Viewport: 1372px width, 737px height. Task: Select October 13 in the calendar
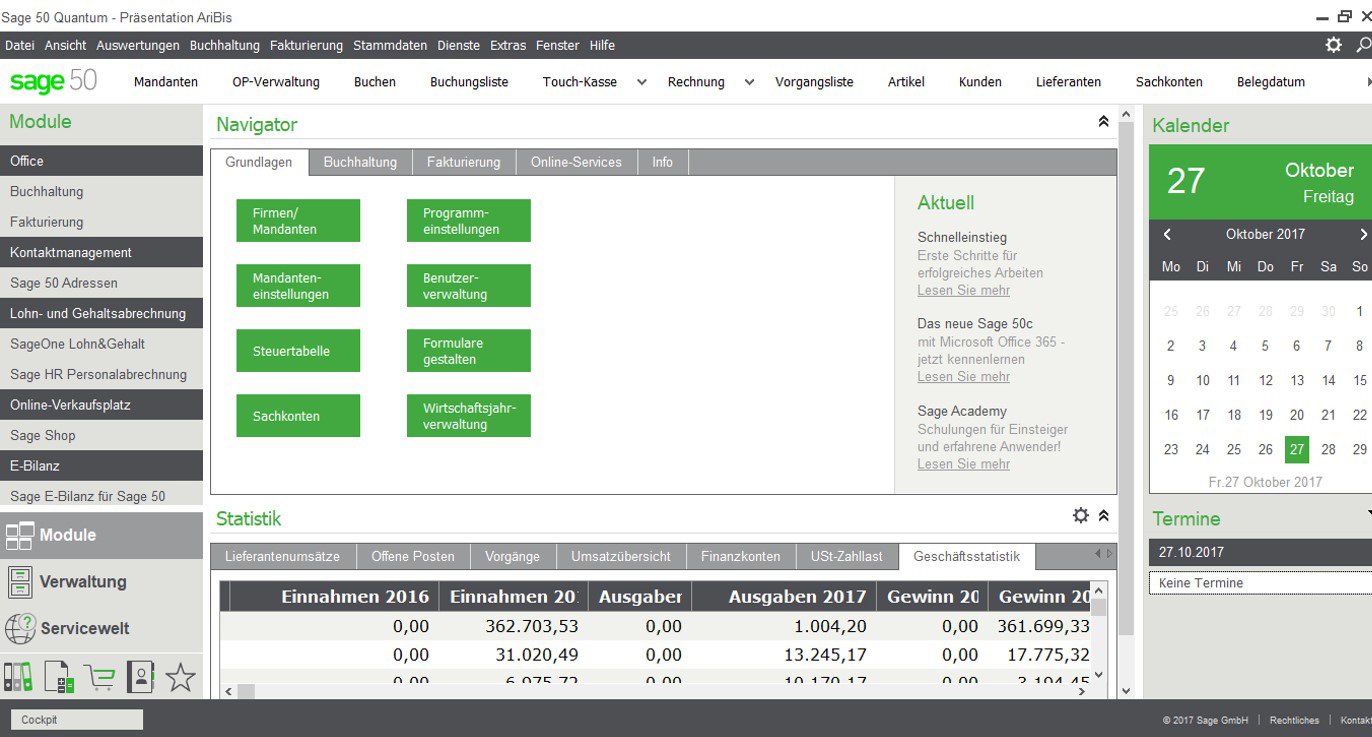pyautogui.click(x=1297, y=380)
